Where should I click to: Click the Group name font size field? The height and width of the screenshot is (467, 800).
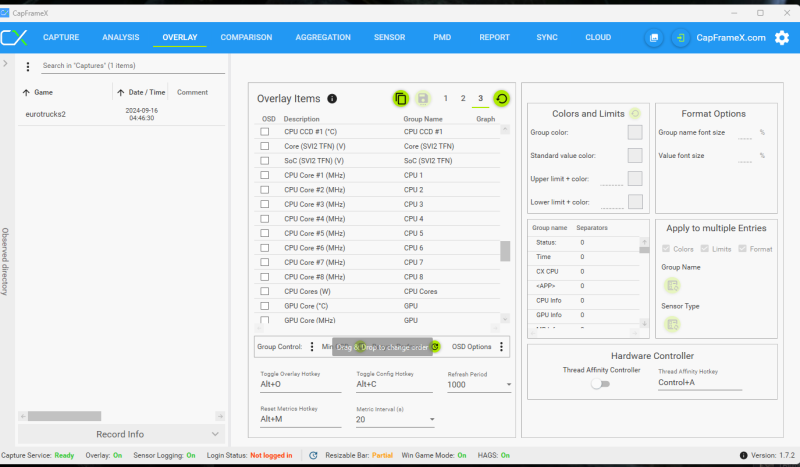click(x=745, y=133)
